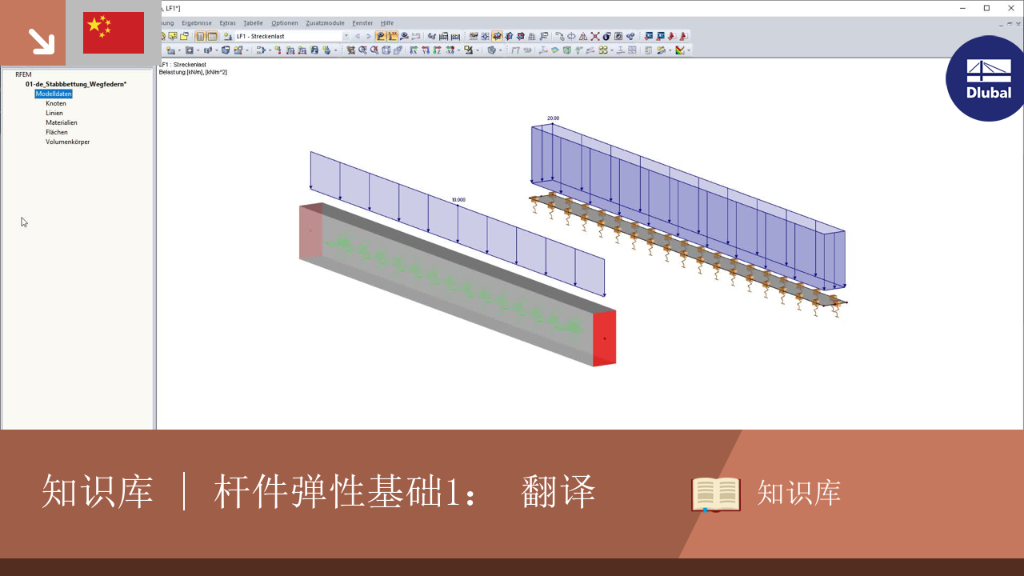Go to previous load case arrow
This screenshot has width=1024, height=576.
pyautogui.click(x=357, y=37)
